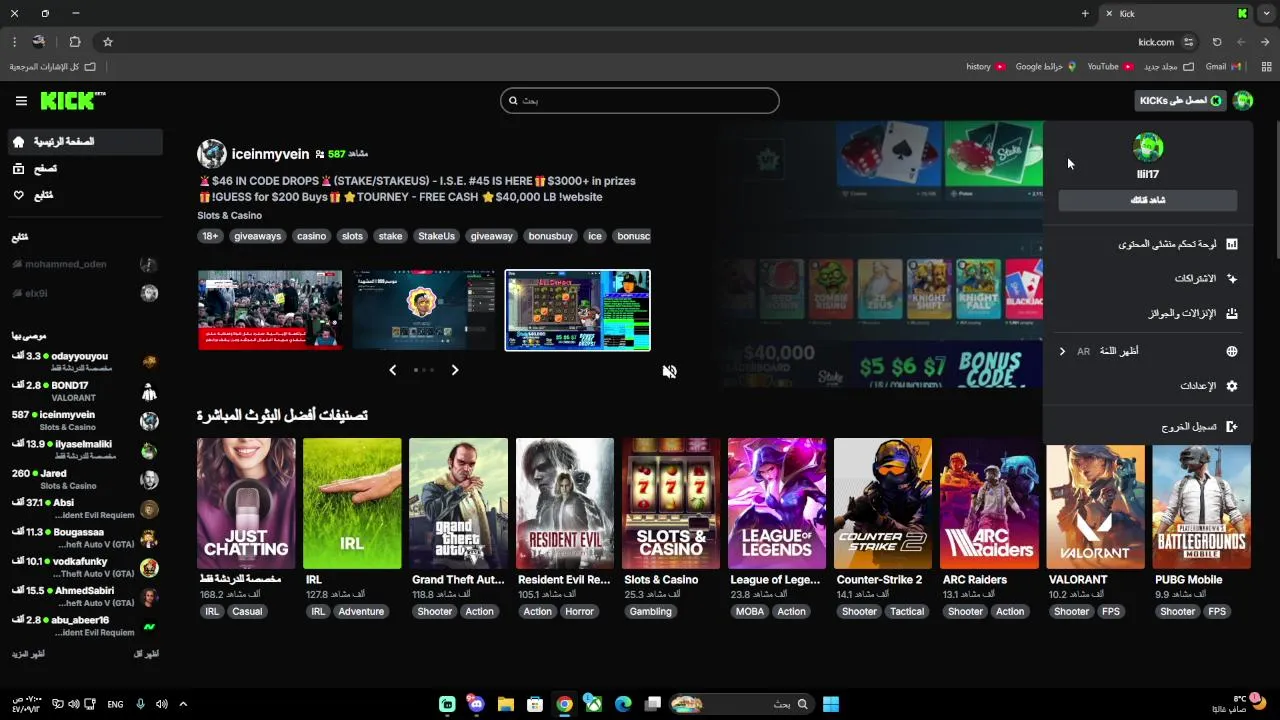1280x720 pixels.
Task: Open followed channel mohammed_oden
Action: coord(84,264)
